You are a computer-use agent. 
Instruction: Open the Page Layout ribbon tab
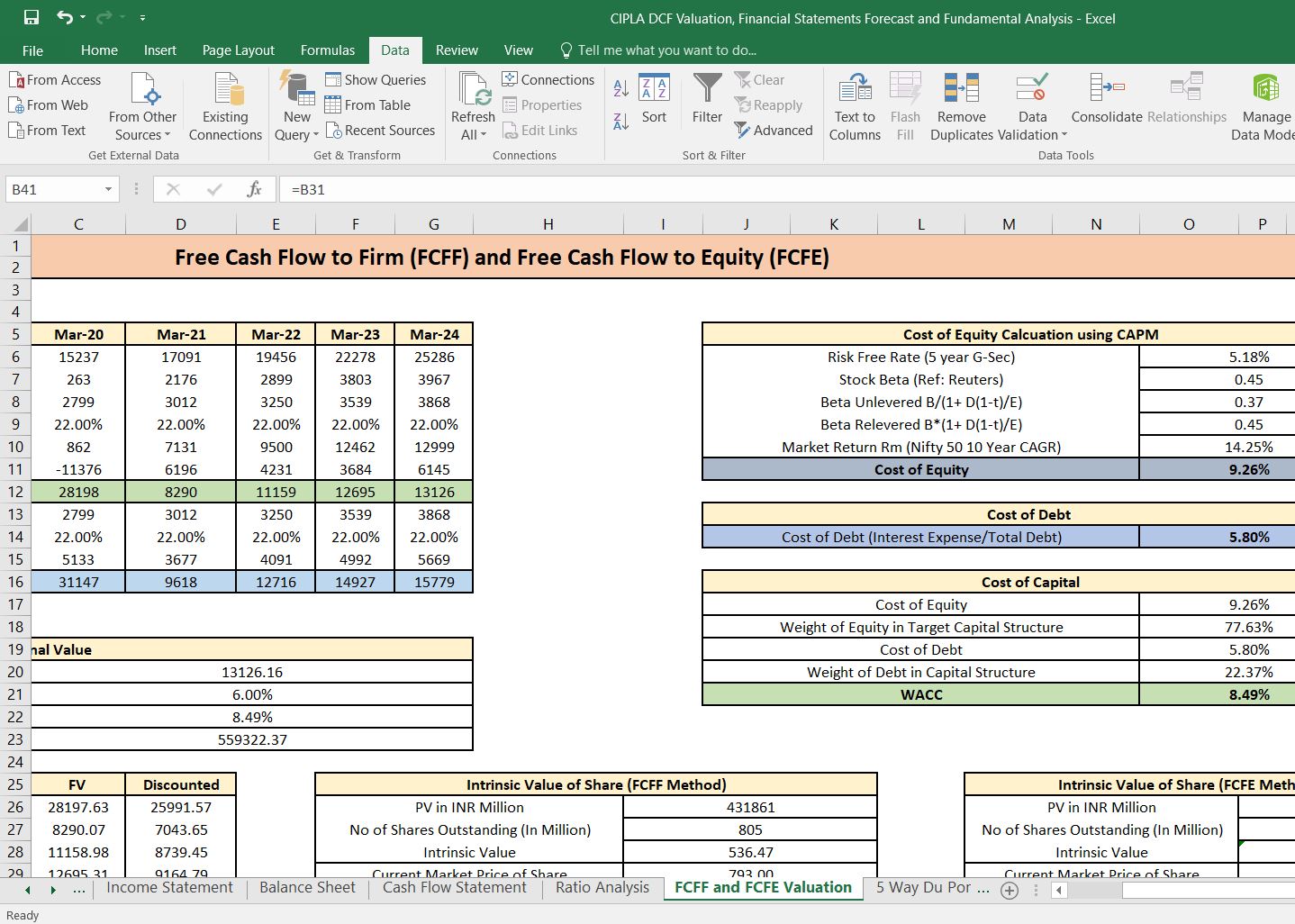pos(239,50)
